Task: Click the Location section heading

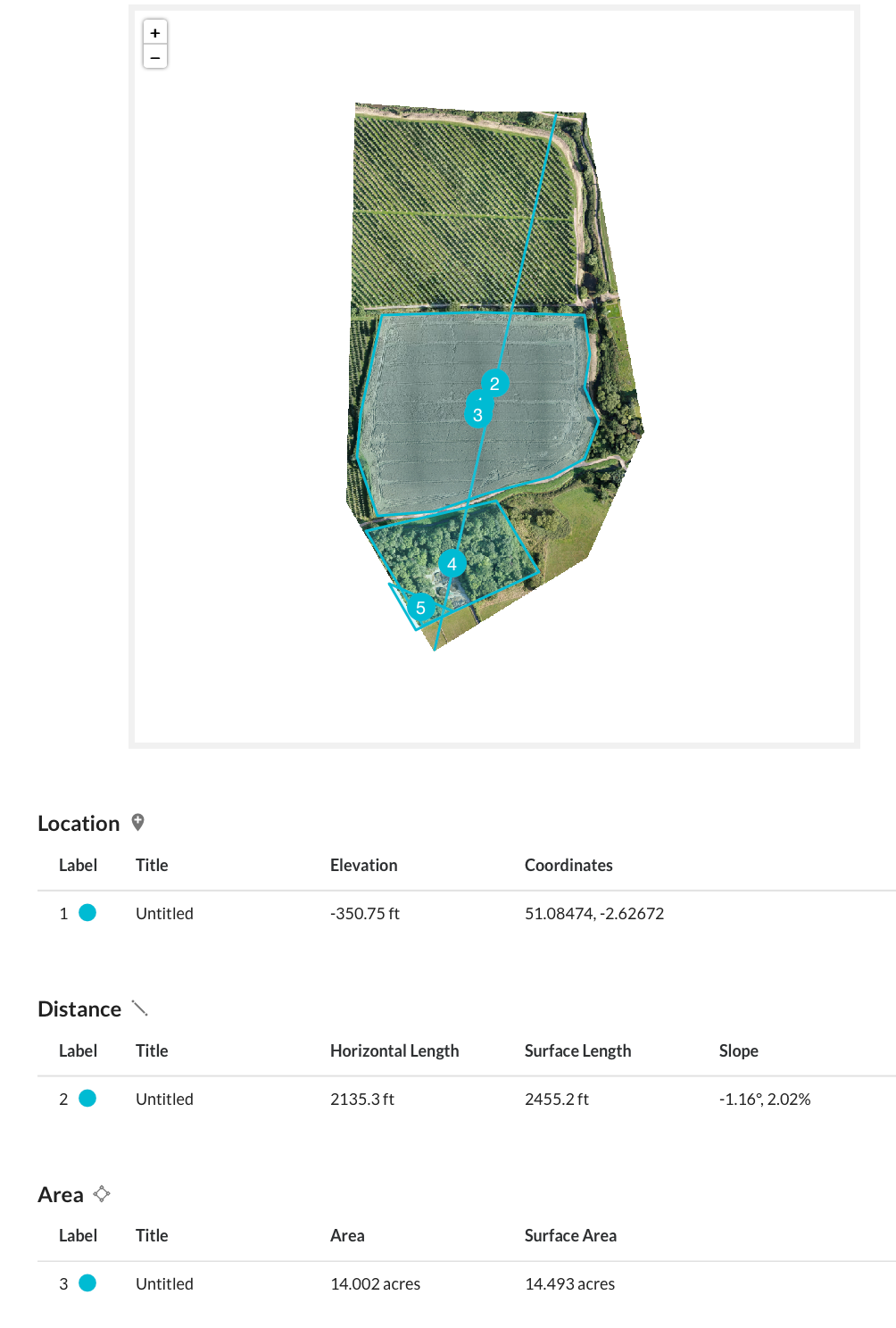Action: pos(79,824)
